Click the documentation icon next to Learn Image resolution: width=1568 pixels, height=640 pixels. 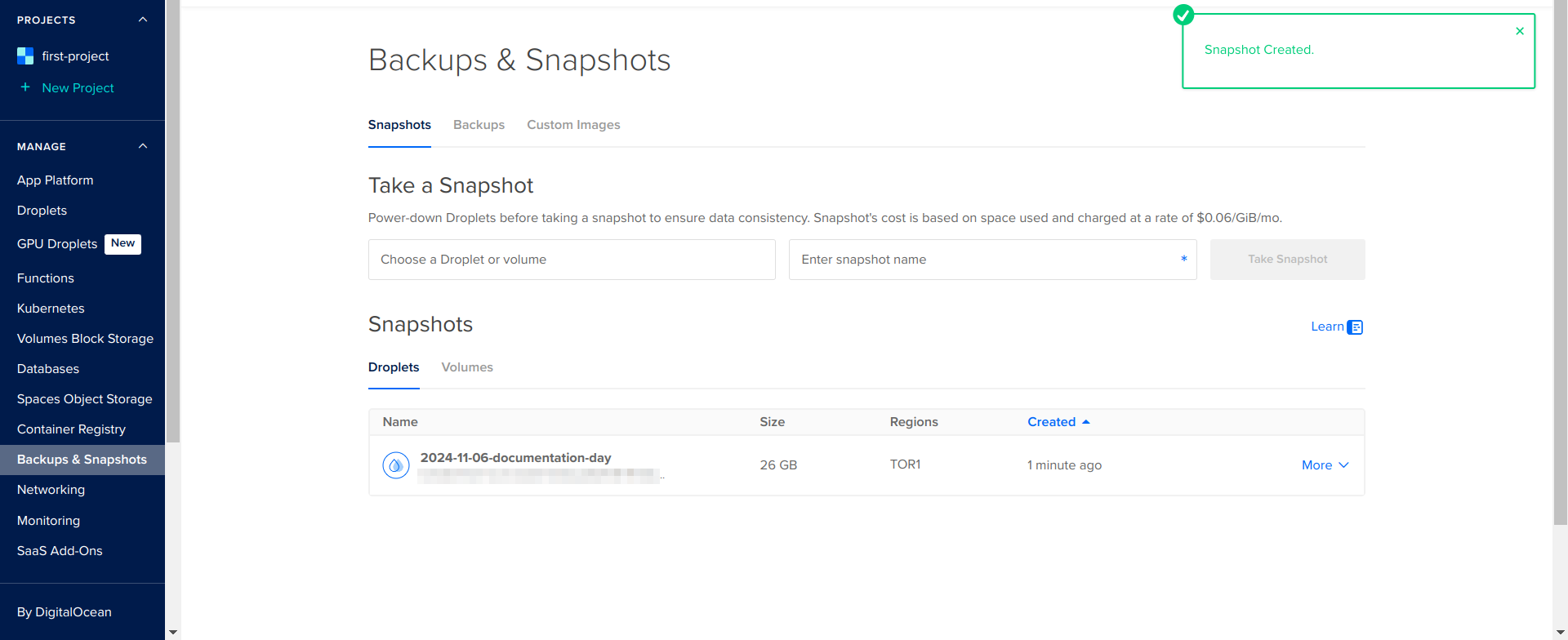(1355, 327)
